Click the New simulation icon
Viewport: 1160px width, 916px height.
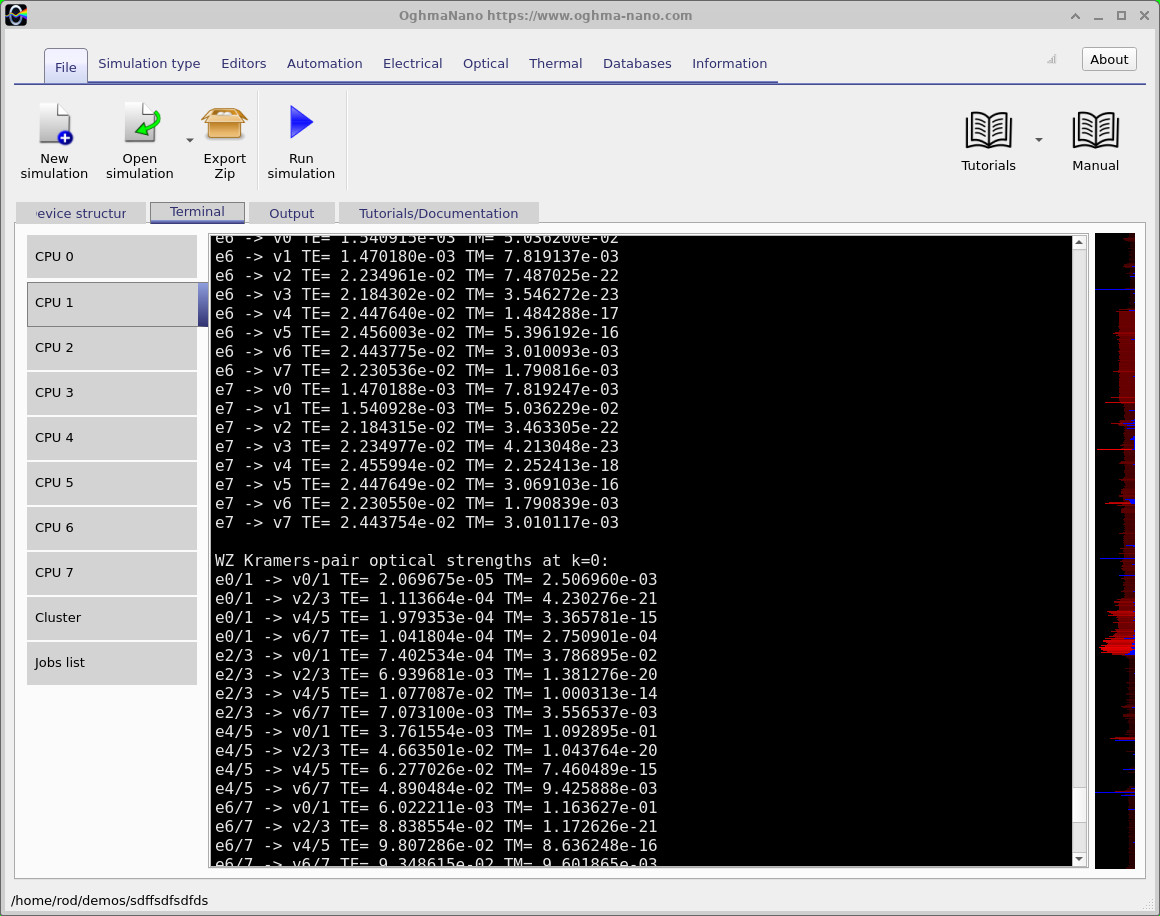click(x=55, y=124)
